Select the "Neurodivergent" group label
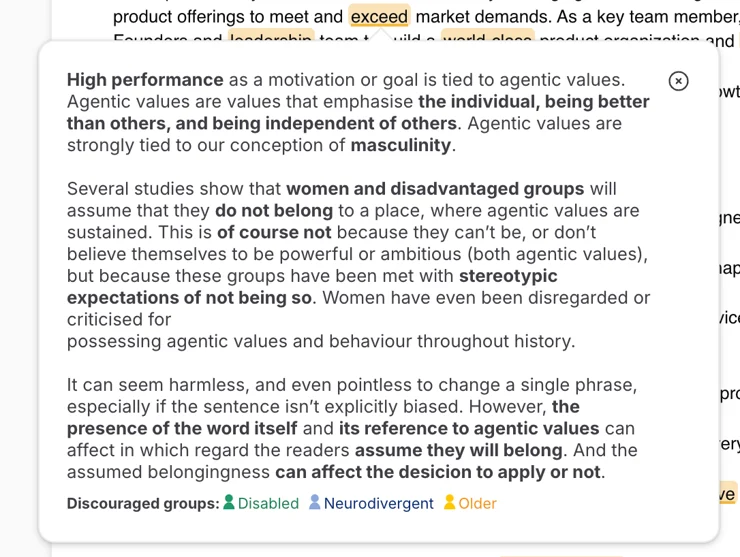Image resolution: width=740 pixels, height=557 pixels. click(x=378, y=503)
